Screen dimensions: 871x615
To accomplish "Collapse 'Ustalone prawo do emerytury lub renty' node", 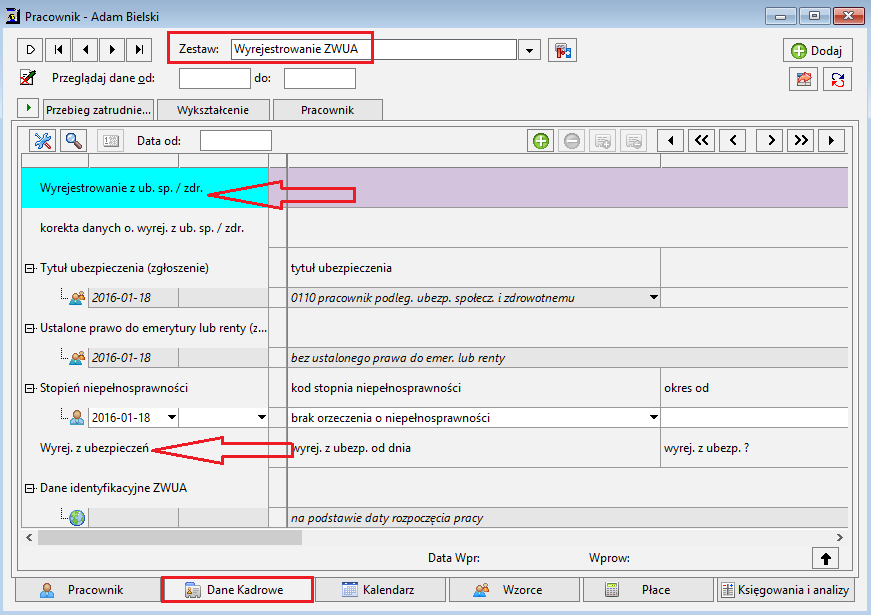I will [x=29, y=328].
